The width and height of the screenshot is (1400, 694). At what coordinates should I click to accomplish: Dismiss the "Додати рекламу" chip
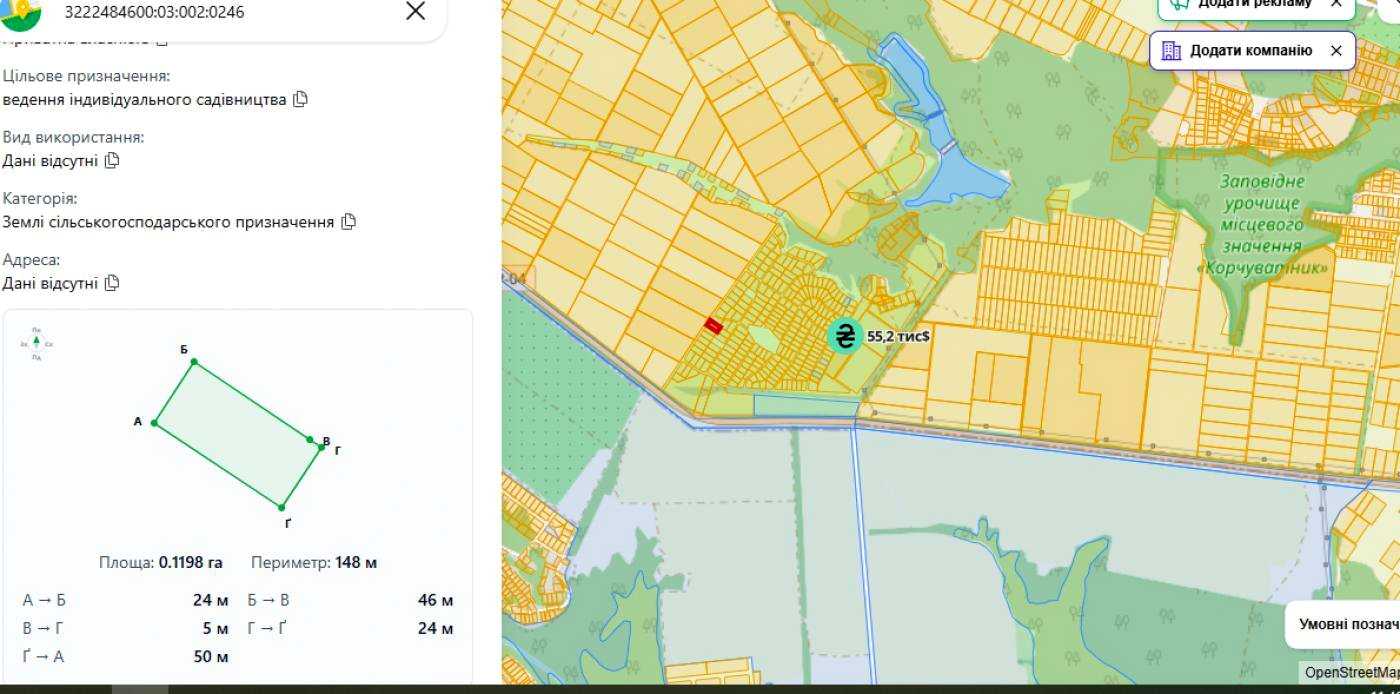coord(1336,3)
